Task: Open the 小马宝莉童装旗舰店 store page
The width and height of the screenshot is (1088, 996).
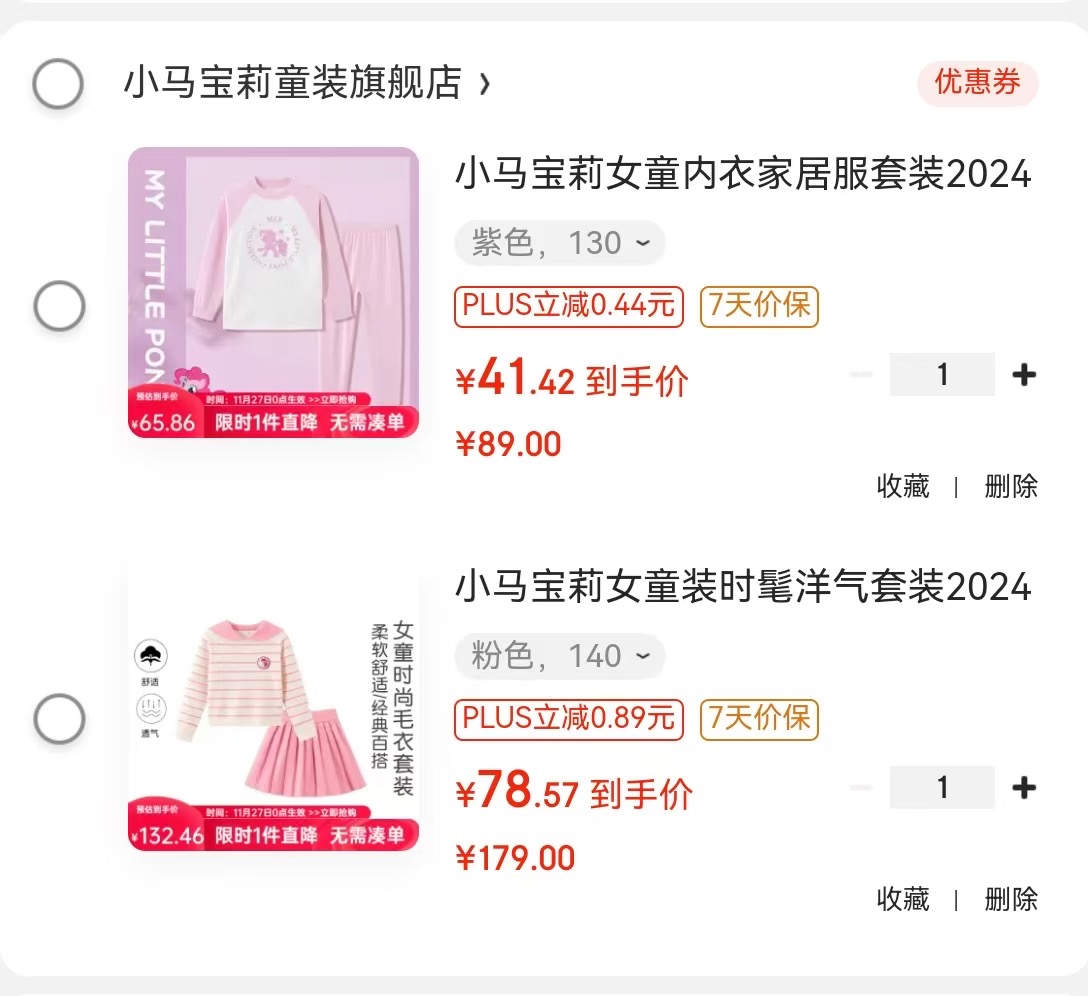Action: (293, 83)
